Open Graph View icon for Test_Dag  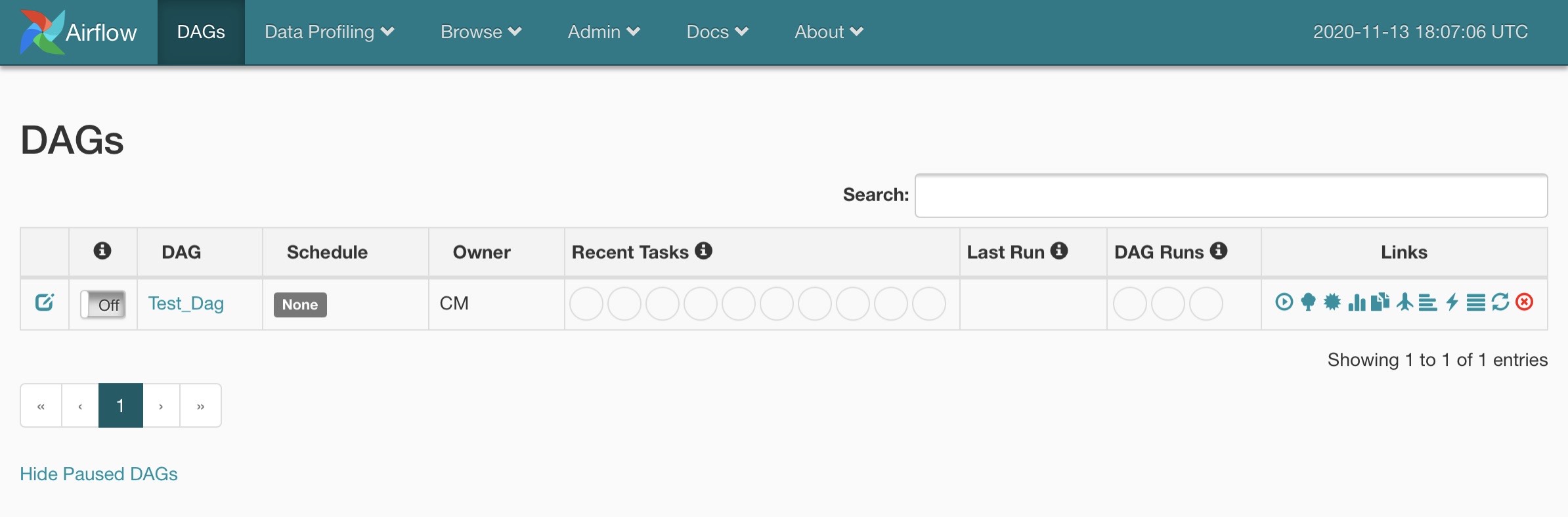pyautogui.click(x=1332, y=302)
